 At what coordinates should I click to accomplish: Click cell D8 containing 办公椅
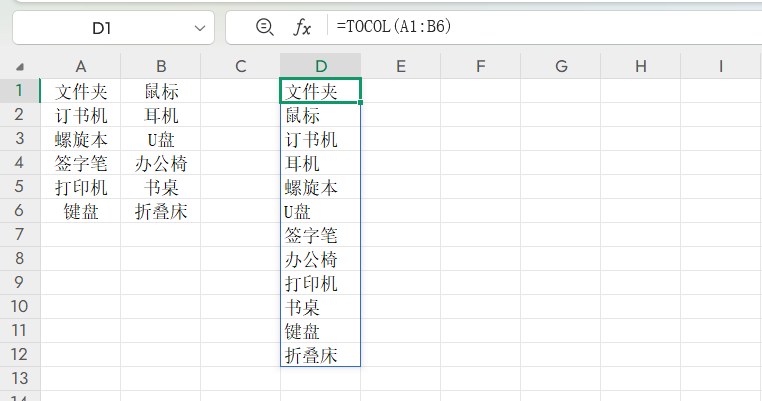(x=321, y=259)
